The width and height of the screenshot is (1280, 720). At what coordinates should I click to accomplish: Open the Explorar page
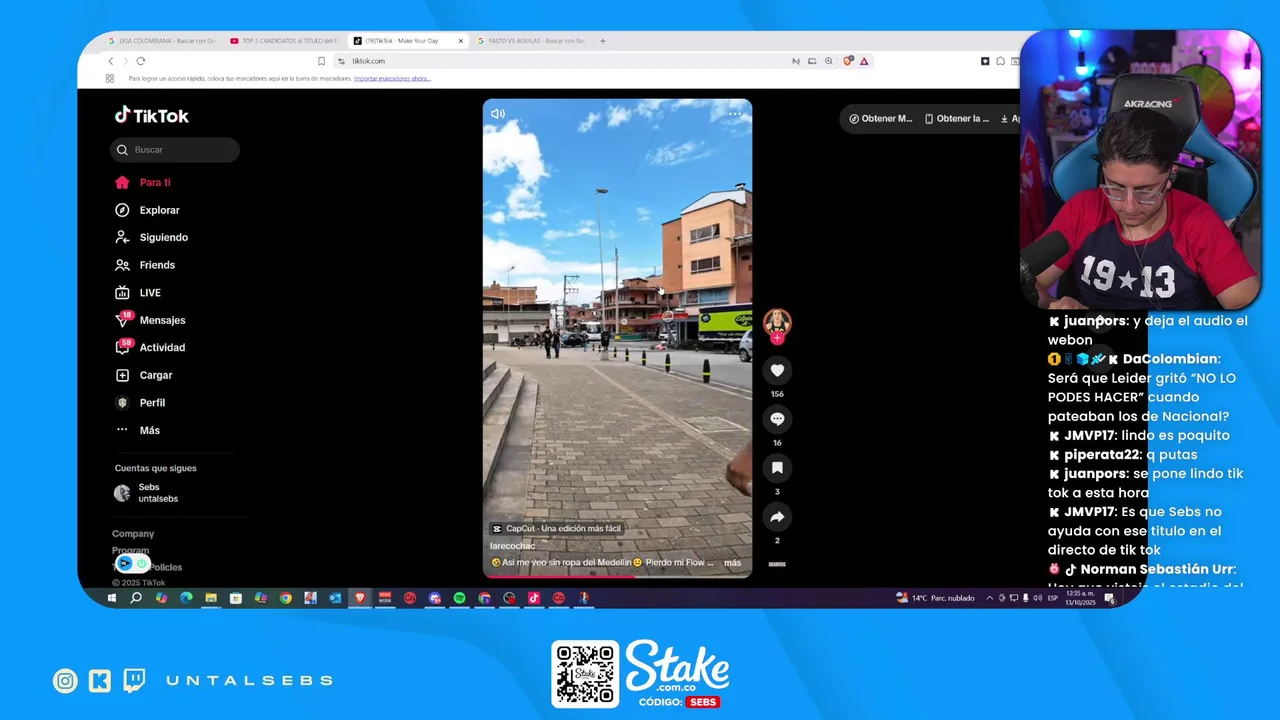pyautogui.click(x=147, y=210)
